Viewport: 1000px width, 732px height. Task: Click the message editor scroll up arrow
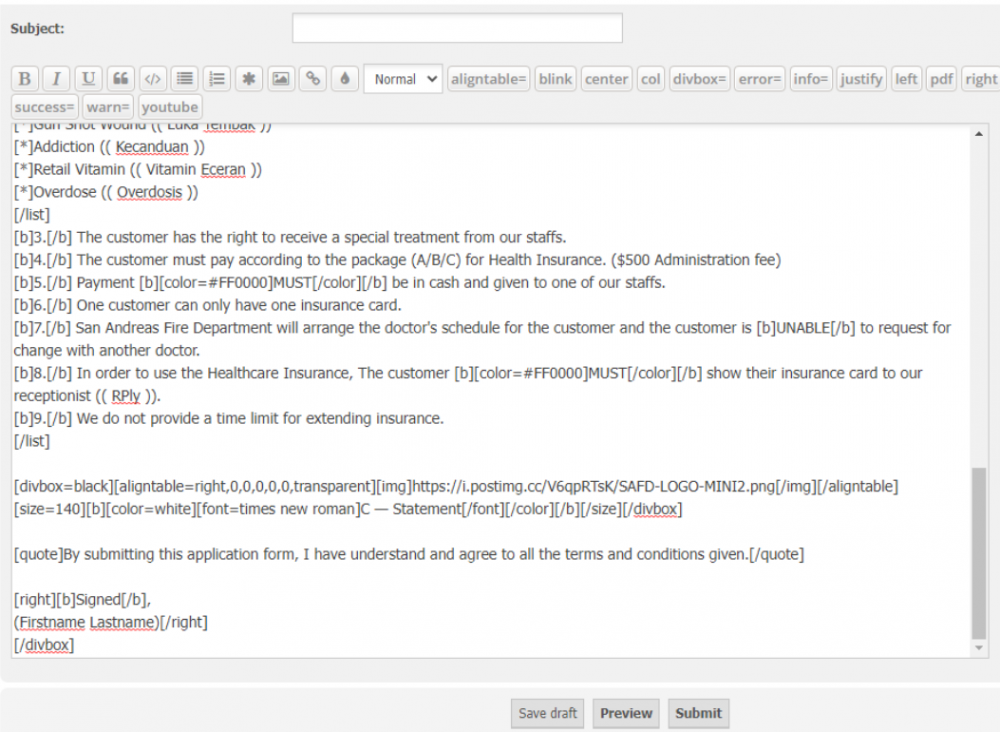click(x=978, y=134)
